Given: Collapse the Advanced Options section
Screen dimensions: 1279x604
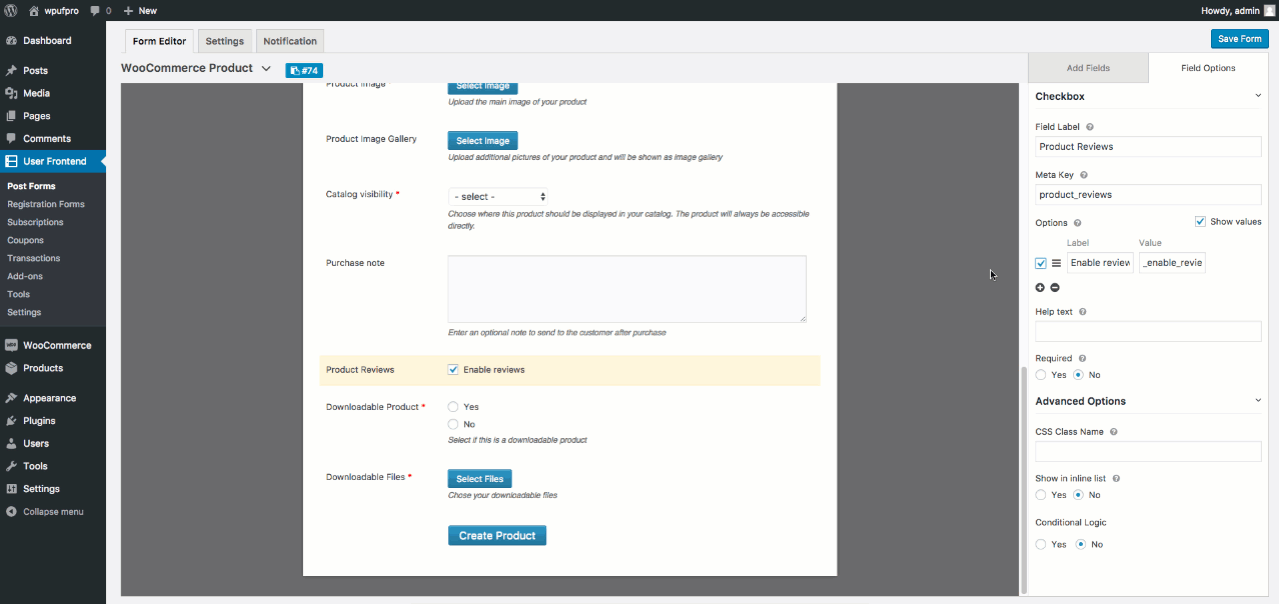Looking at the screenshot, I should click(1258, 401).
